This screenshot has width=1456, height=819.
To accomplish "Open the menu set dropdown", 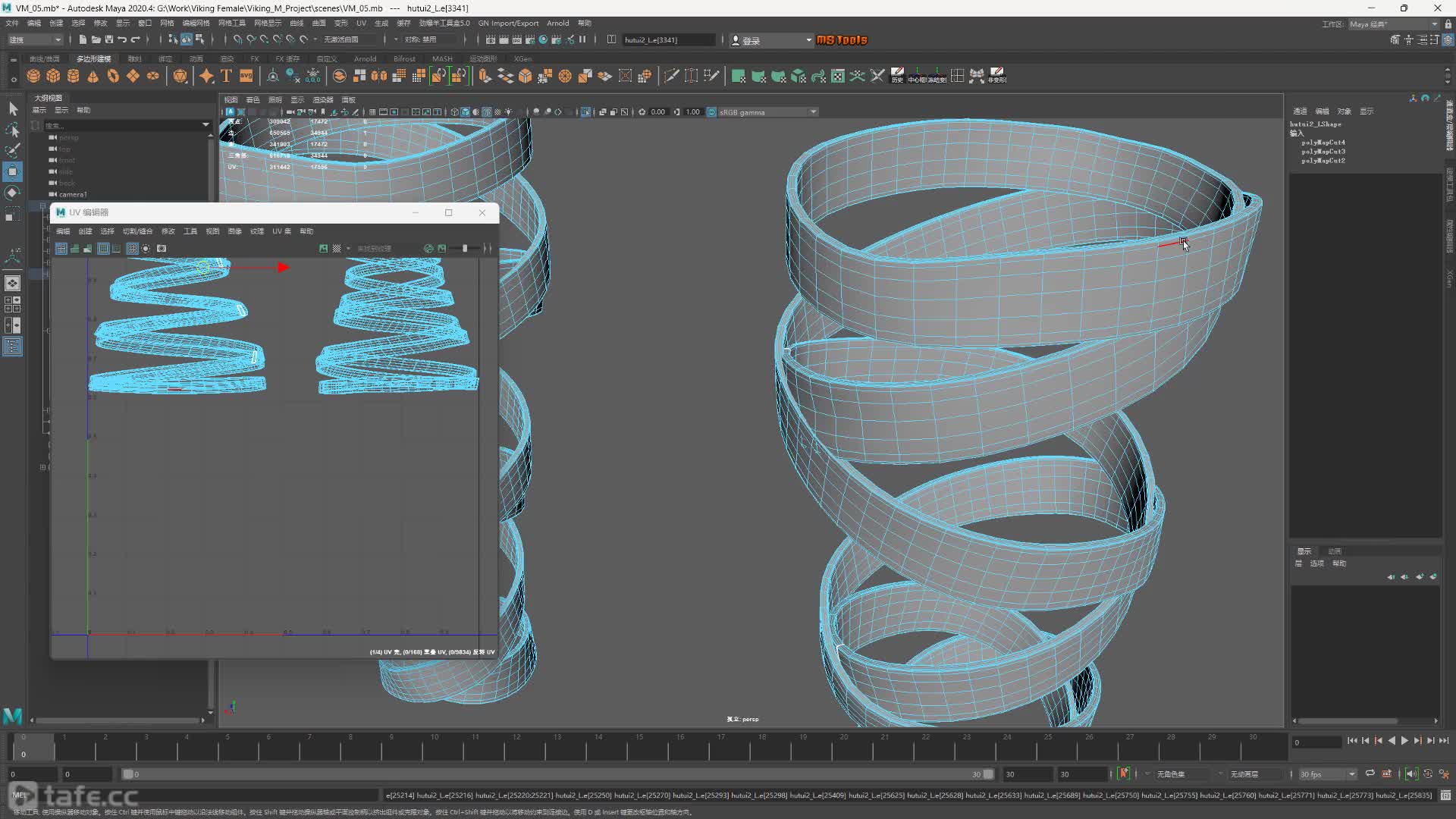I will point(34,39).
